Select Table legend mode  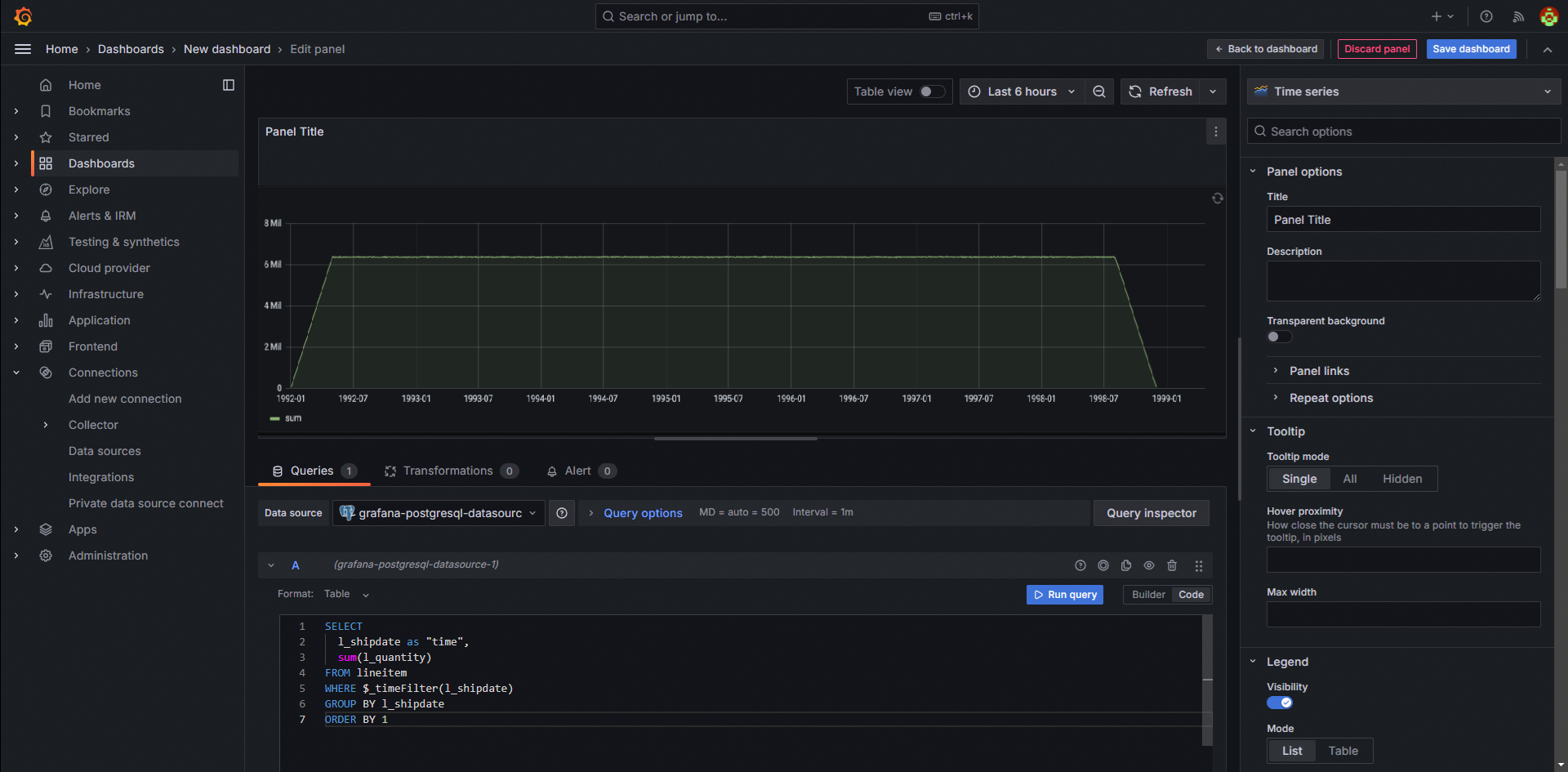pos(1343,751)
